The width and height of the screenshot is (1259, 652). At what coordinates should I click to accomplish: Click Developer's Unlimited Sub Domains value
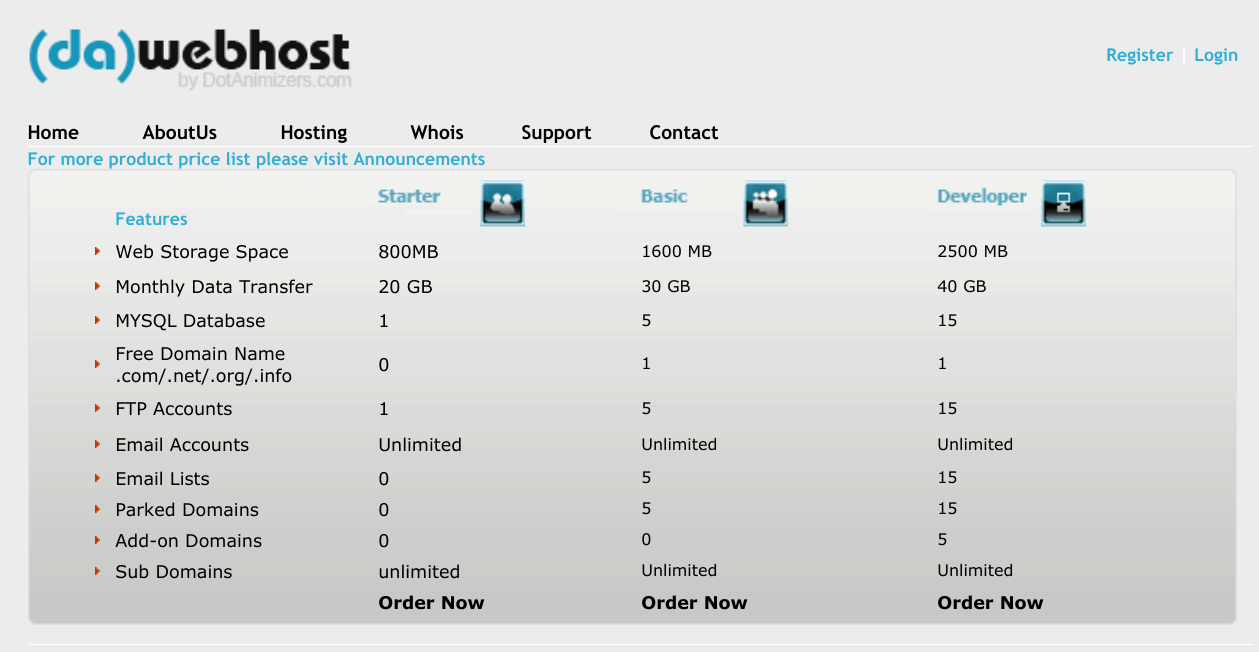975,570
